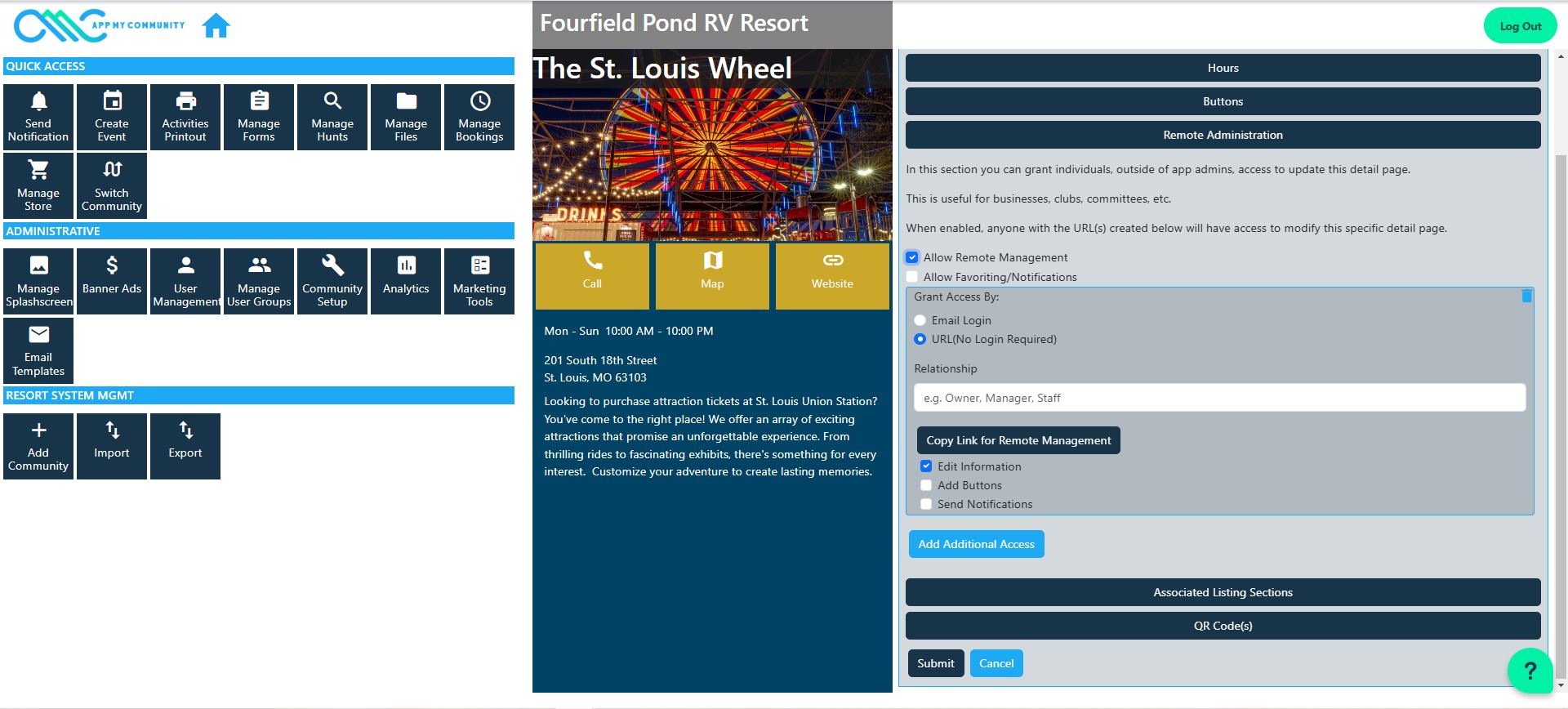
Task: Click the Fourfield Pond RV Resort title
Action: click(x=675, y=23)
